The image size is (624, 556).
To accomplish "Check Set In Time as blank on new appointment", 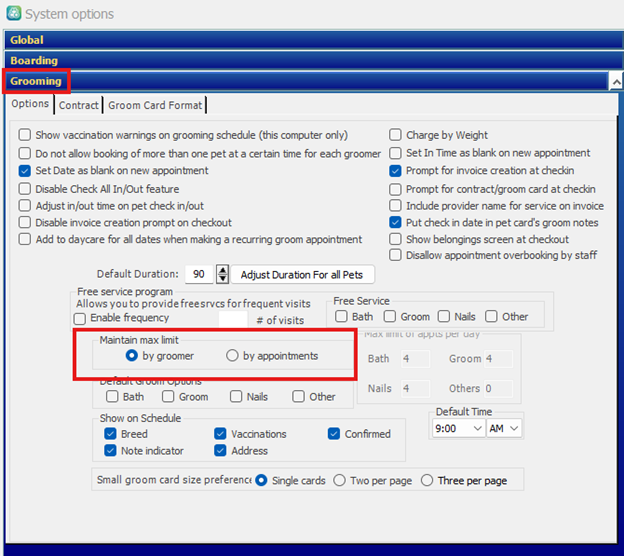I will (395, 153).
